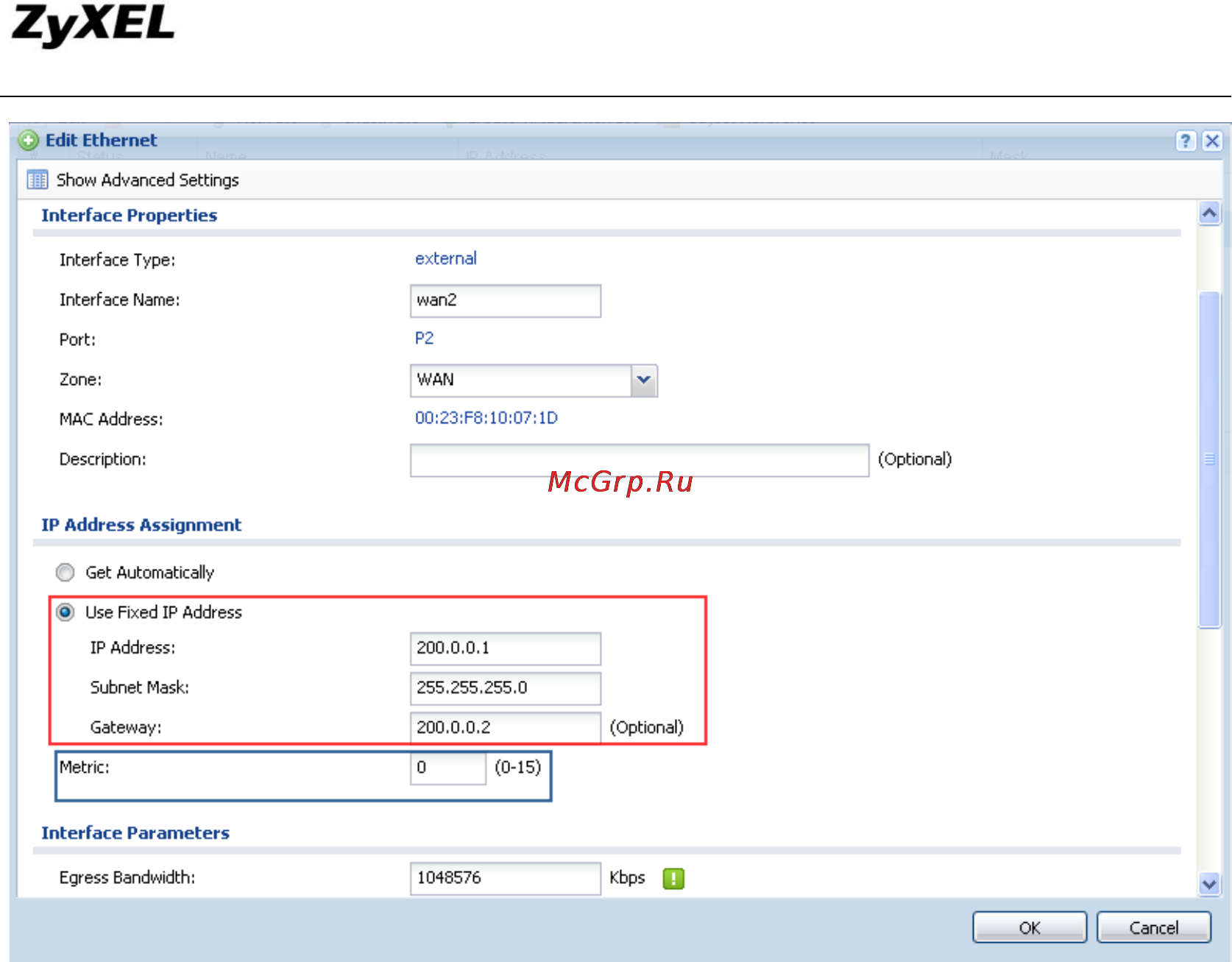The height and width of the screenshot is (962, 1232).
Task: Select Get Automatically radio button
Action: click(66, 572)
